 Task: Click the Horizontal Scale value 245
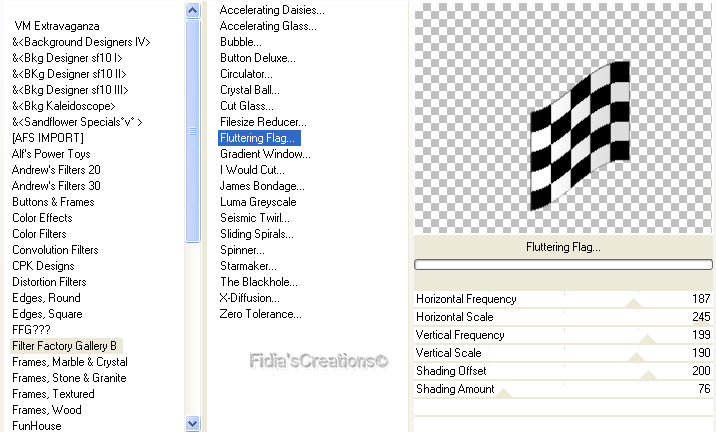click(x=701, y=317)
